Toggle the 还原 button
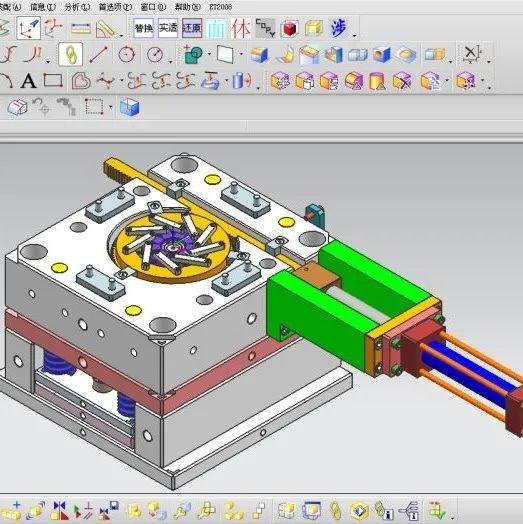Viewport: 523px width, 524px height. pos(192,28)
